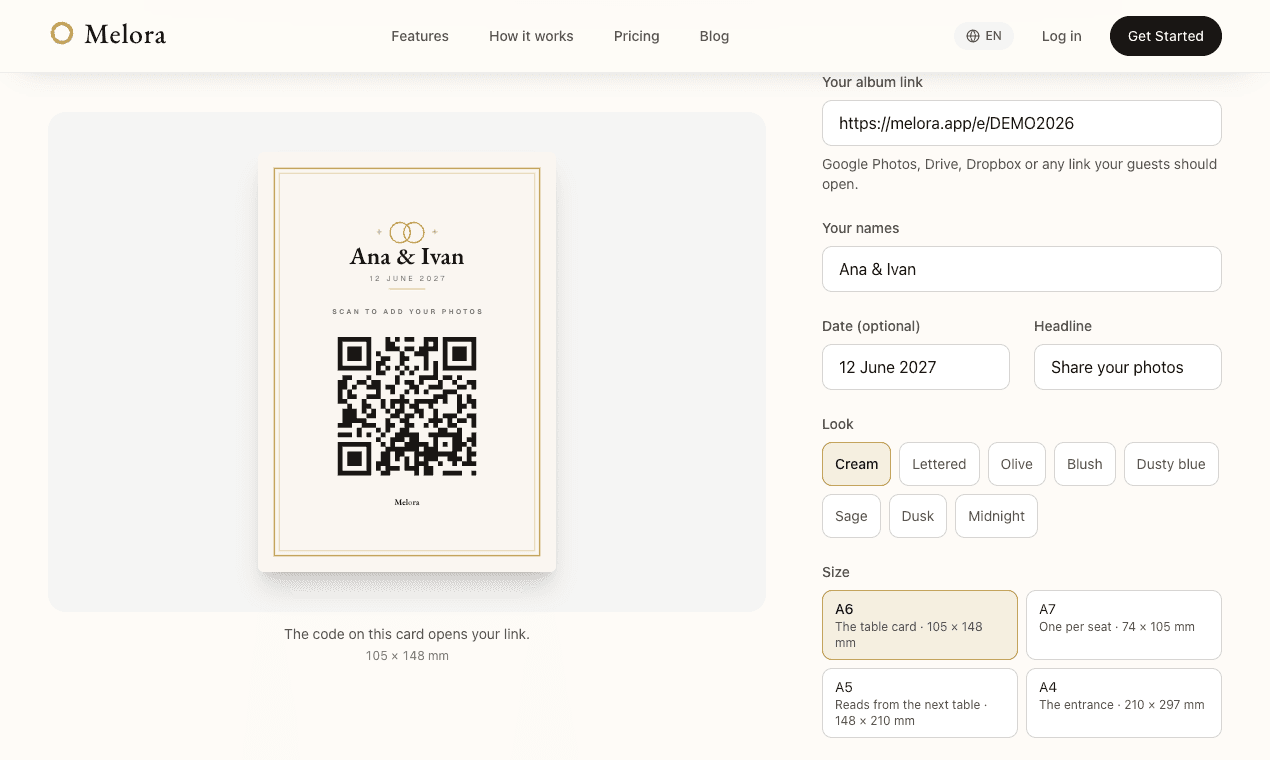The image size is (1270, 760).
Task: Click the small Melora footer mark on the card
Action: (x=407, y=502)
